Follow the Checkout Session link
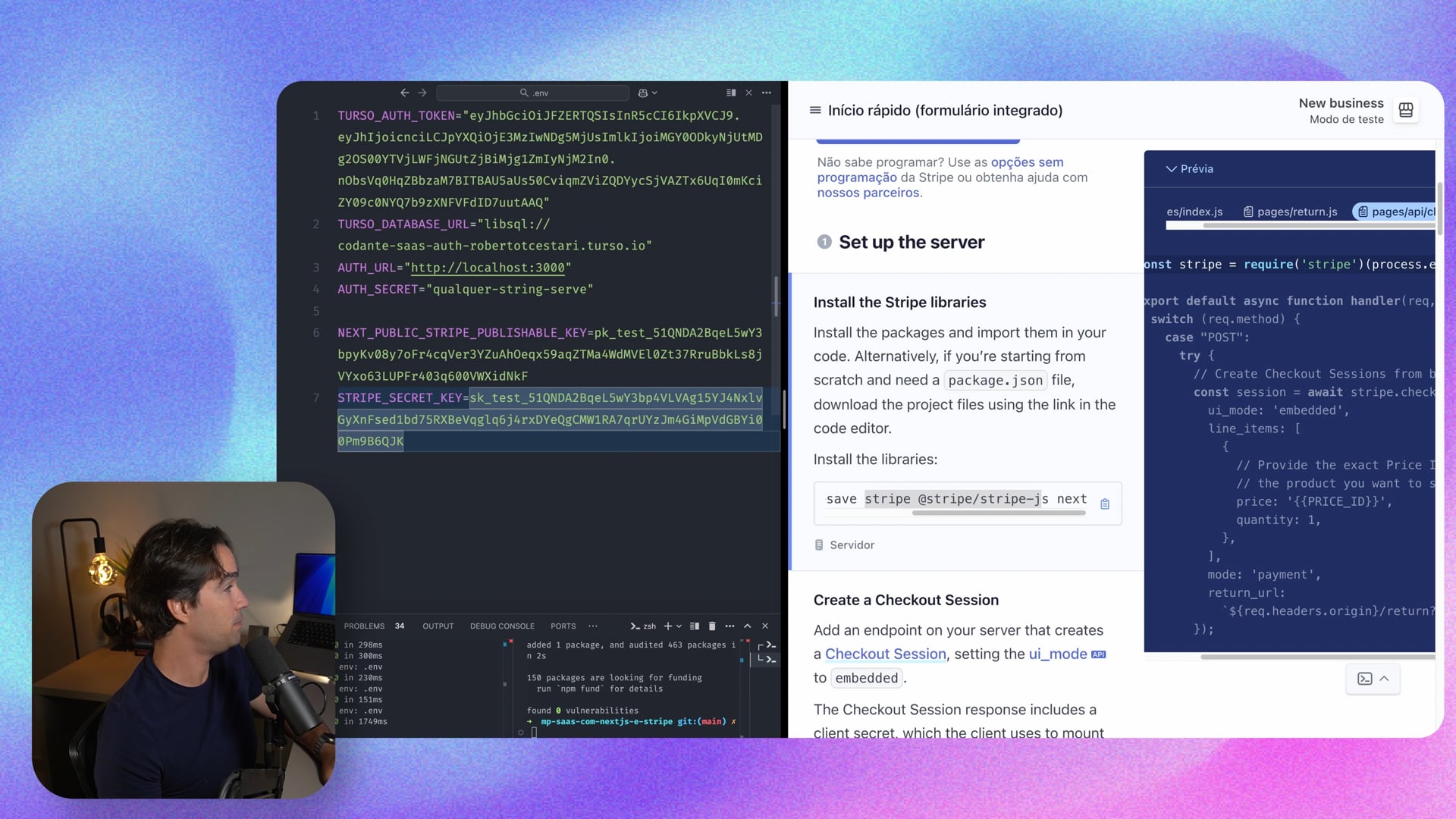This screenshot has width=1456, height=819. (x=885, y=654)
